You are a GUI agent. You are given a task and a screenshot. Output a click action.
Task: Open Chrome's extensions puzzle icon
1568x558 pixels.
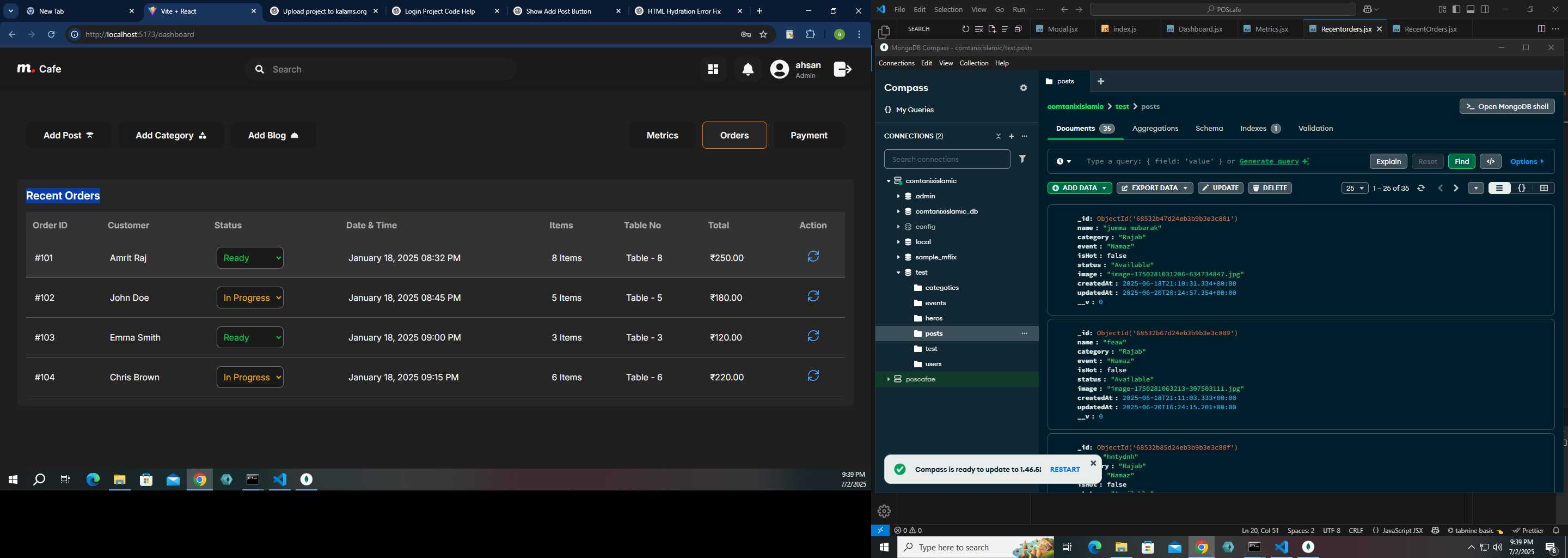point(810,35)
